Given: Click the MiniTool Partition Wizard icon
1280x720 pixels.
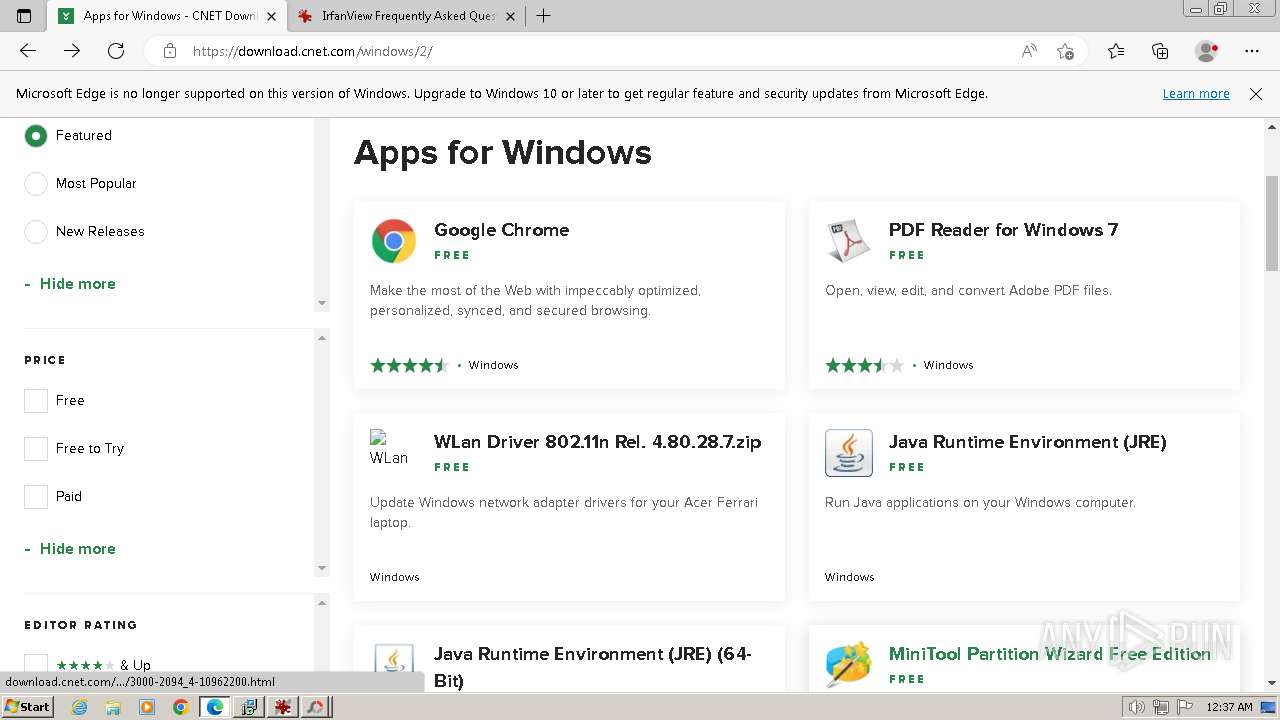Looking at the screenshot, I should [849, 665].
